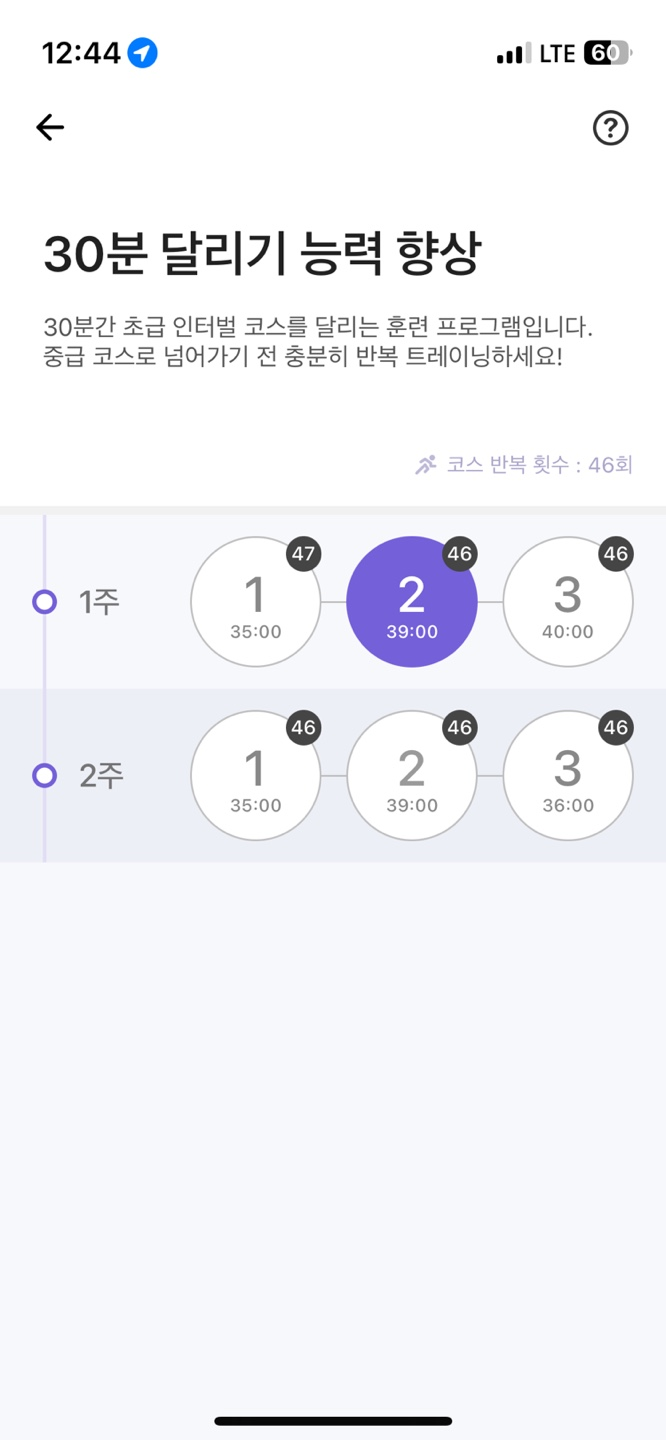Screen dimensions: 666x1440
Task: Tap the 2주 timeline marker dot
Action: click(x=44, y=776)
